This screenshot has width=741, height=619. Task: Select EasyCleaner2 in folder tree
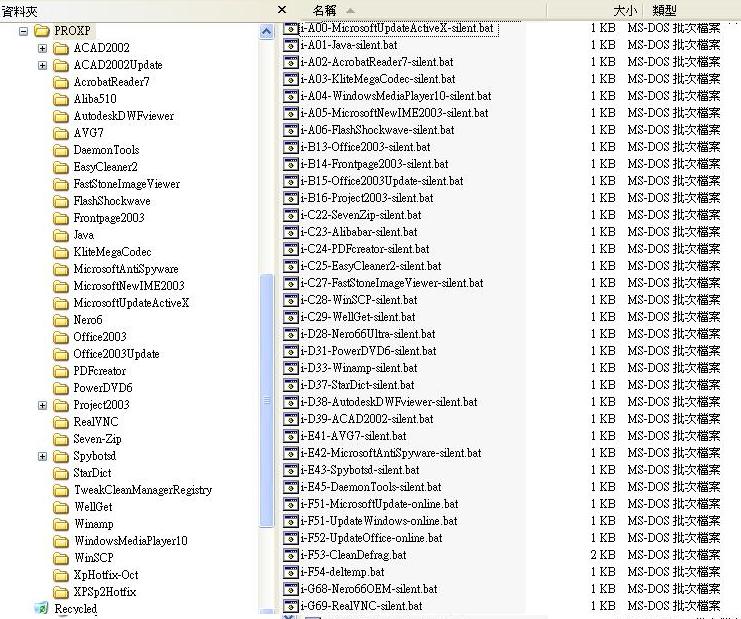[x=105, y=167]
